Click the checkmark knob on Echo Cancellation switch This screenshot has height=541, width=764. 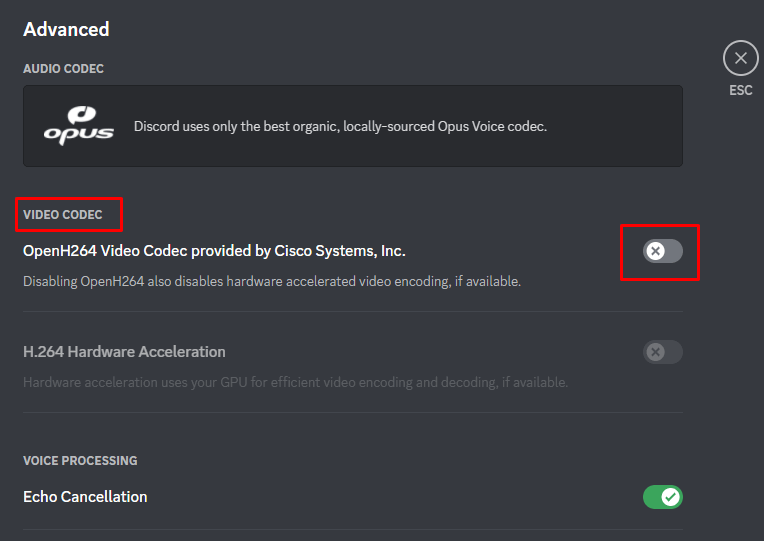pos(671,497)
